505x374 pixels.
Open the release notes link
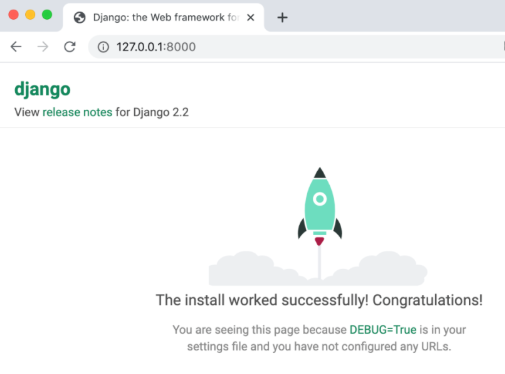[77, 112]
